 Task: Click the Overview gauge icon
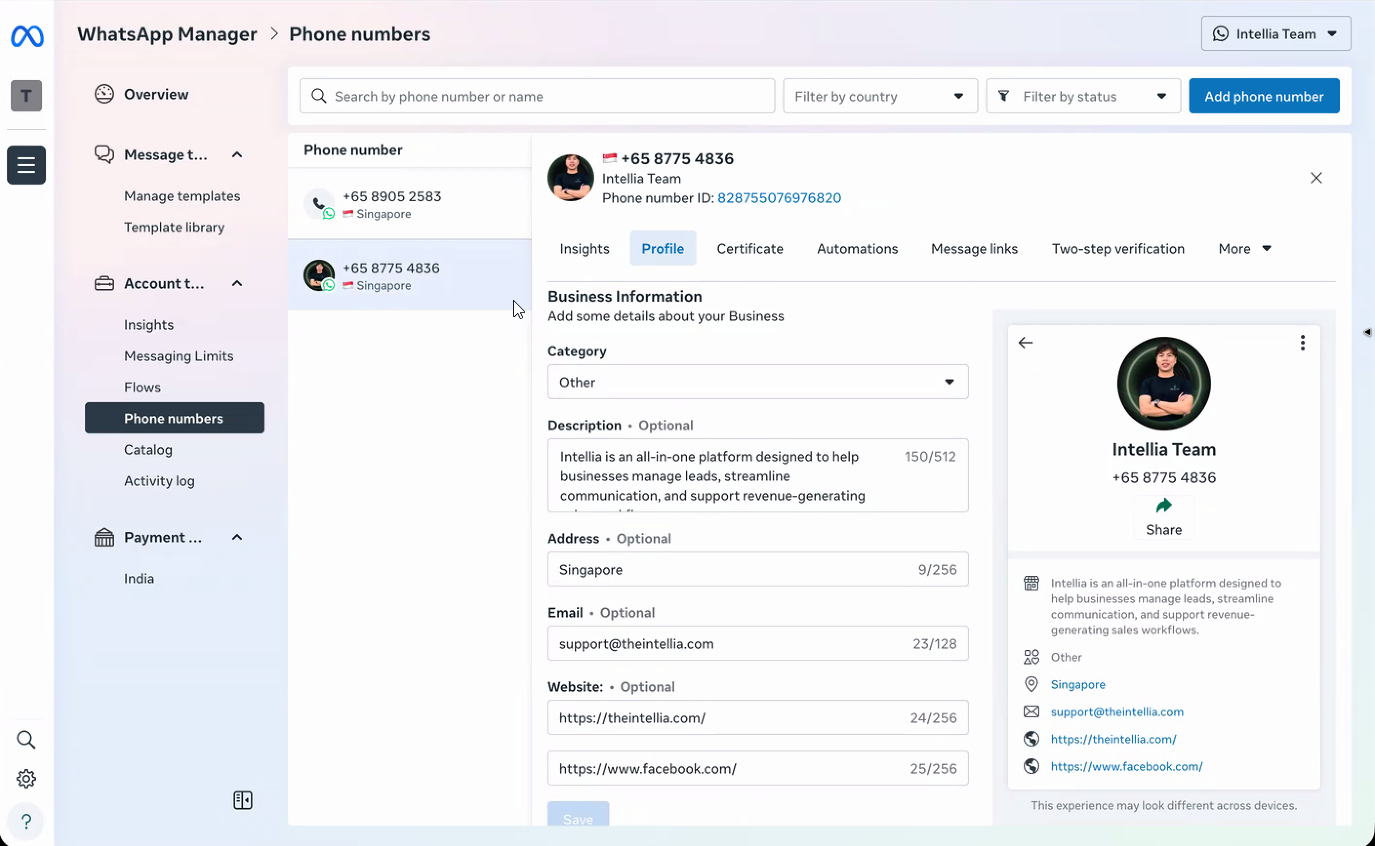pyautogui.click(x=104, y=94)
